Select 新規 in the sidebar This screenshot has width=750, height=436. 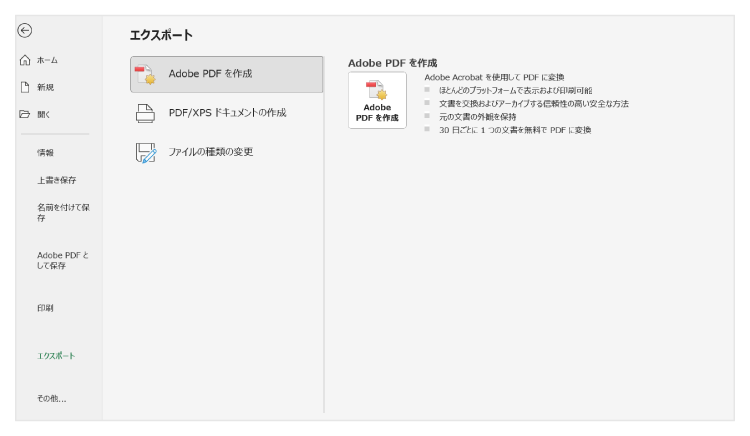point(45,87)
